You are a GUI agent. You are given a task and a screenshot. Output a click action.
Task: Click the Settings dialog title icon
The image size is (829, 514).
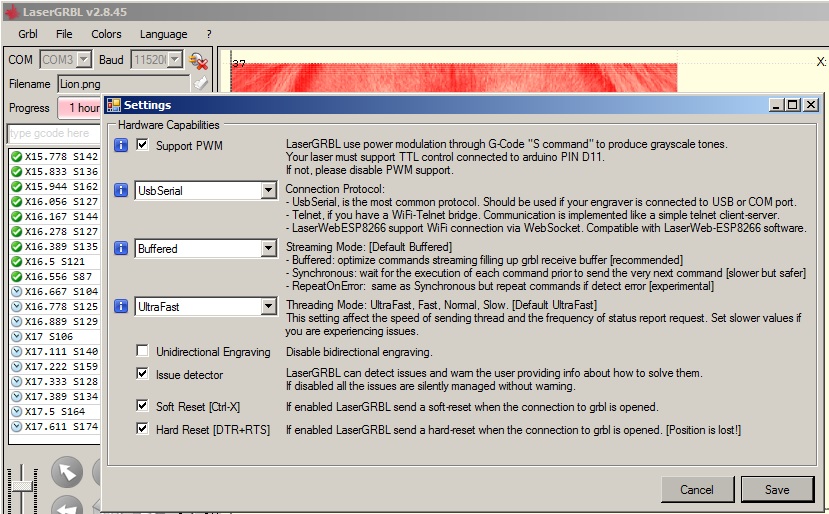click(113, 105)
